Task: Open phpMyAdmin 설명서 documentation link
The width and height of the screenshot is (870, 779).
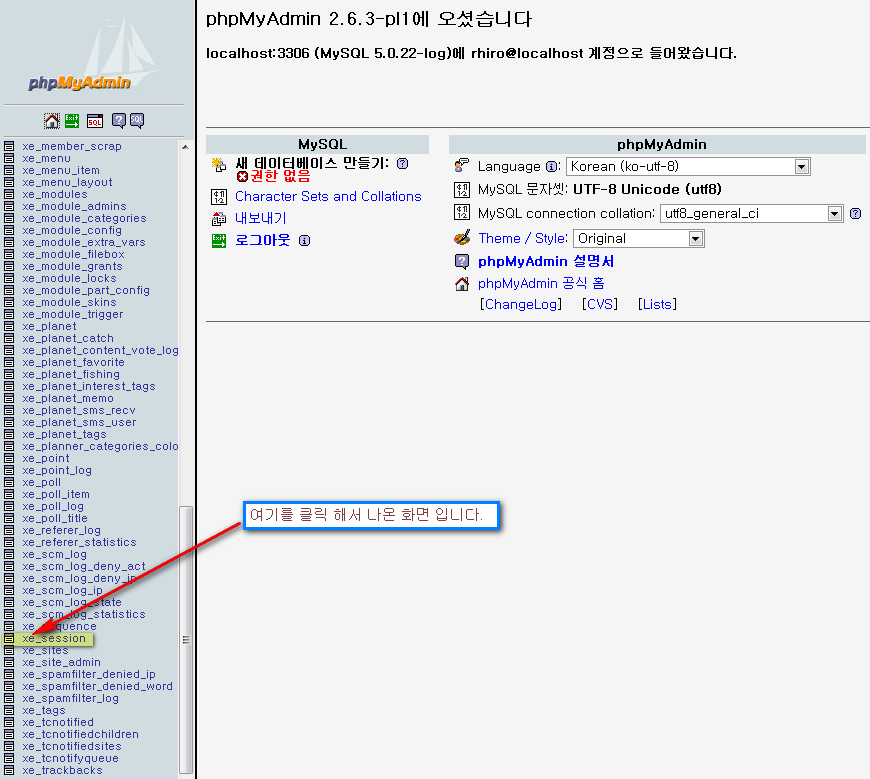Action: 546,261
